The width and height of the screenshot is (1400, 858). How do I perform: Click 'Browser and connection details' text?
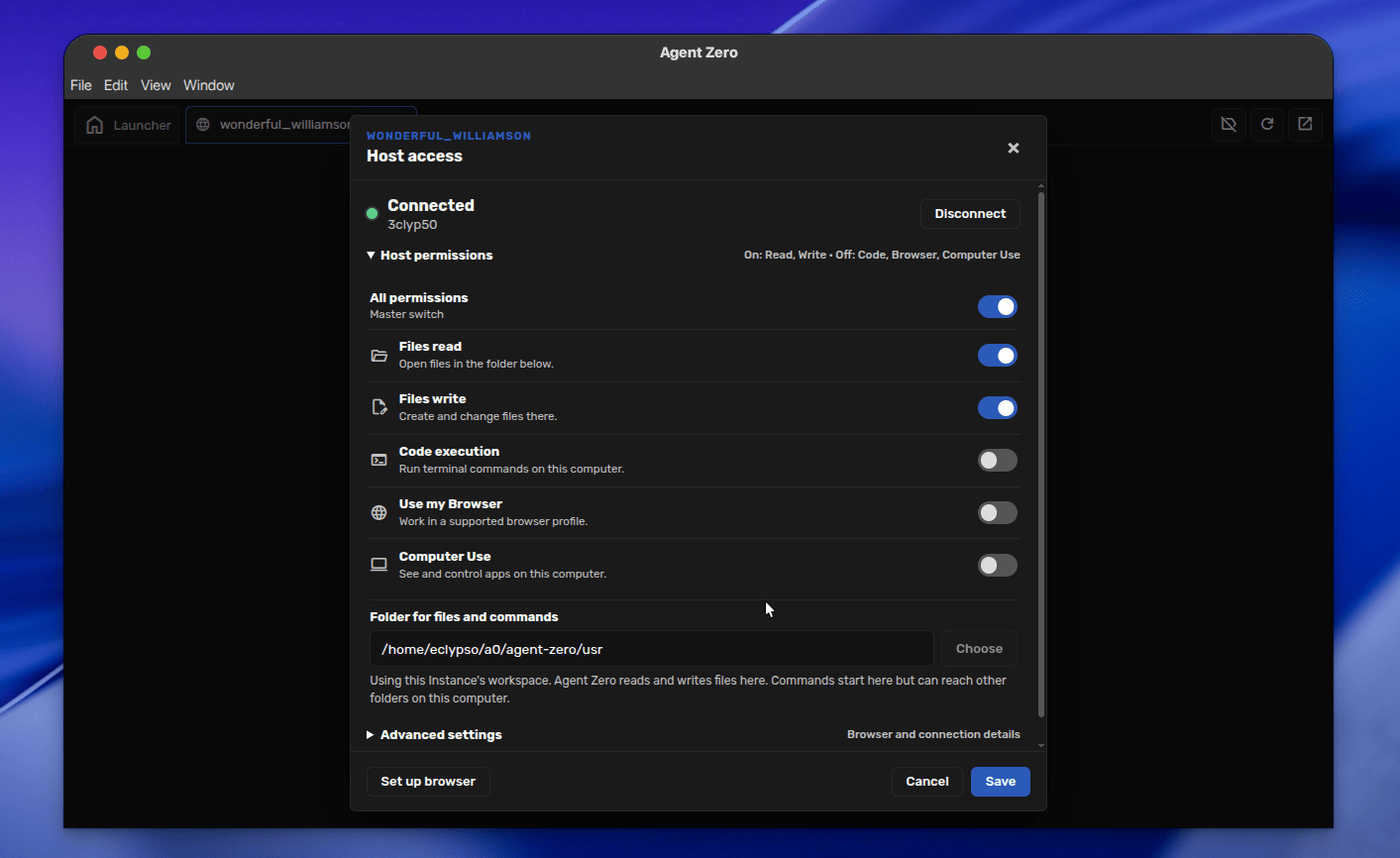pyautogui.click(x=933, y=735)
